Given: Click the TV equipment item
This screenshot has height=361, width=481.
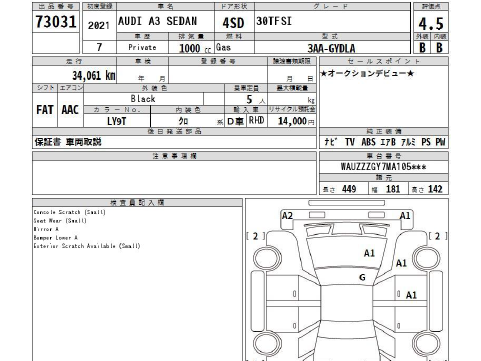Looking at the screenshot, I should coord(350,142).
